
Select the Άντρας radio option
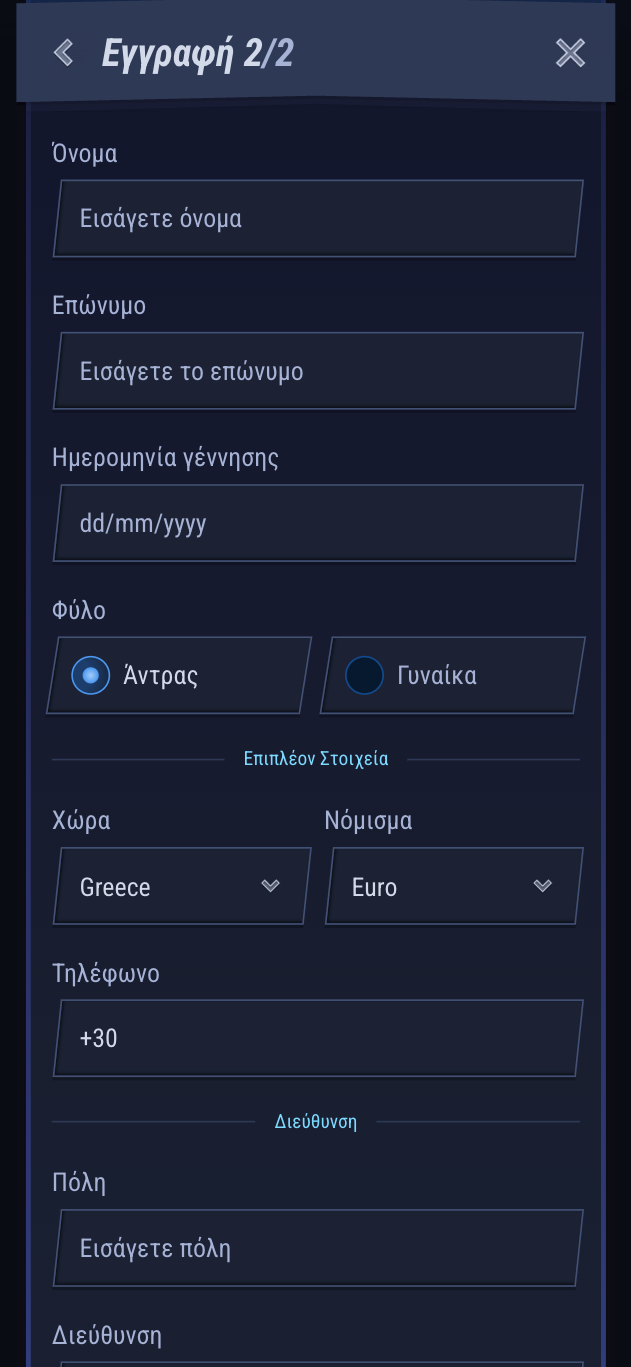pyautogui.click(x=91, y=676)
